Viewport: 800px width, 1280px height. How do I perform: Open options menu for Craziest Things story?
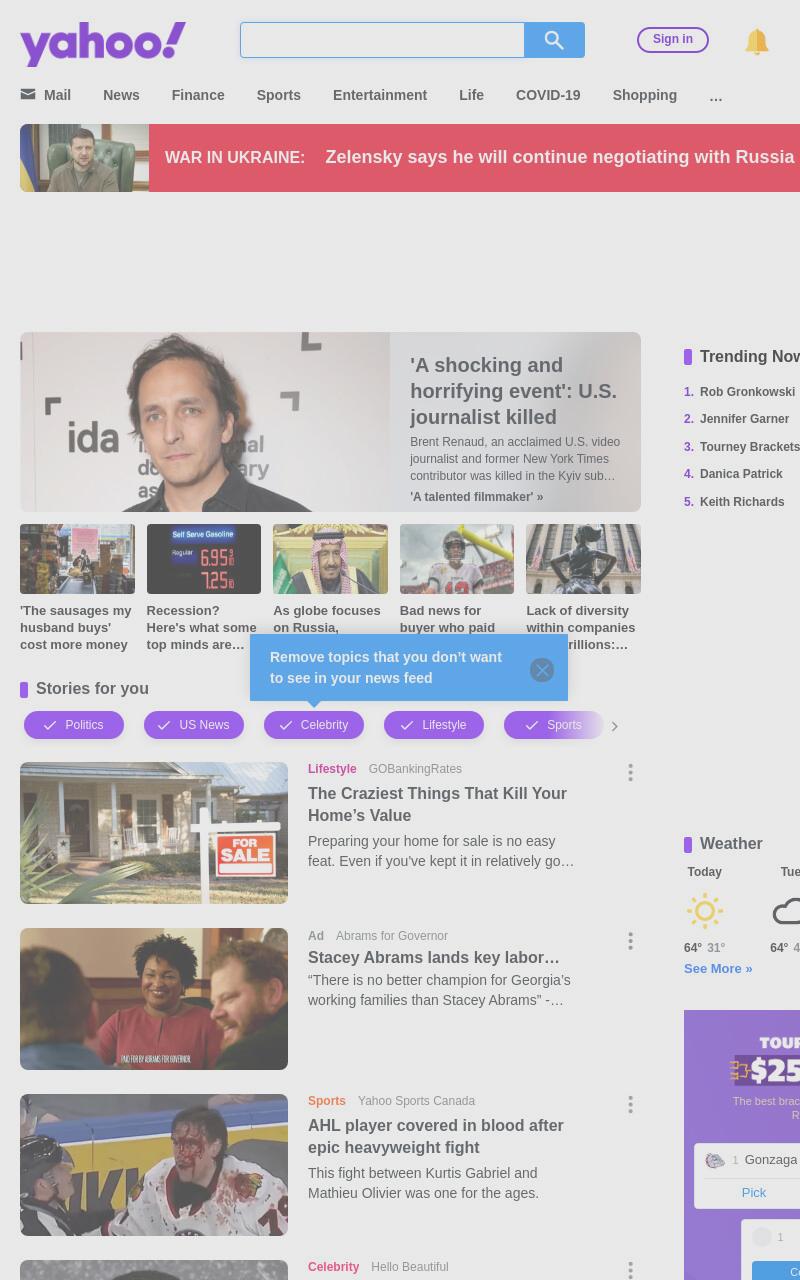click(x=630, y=773)
